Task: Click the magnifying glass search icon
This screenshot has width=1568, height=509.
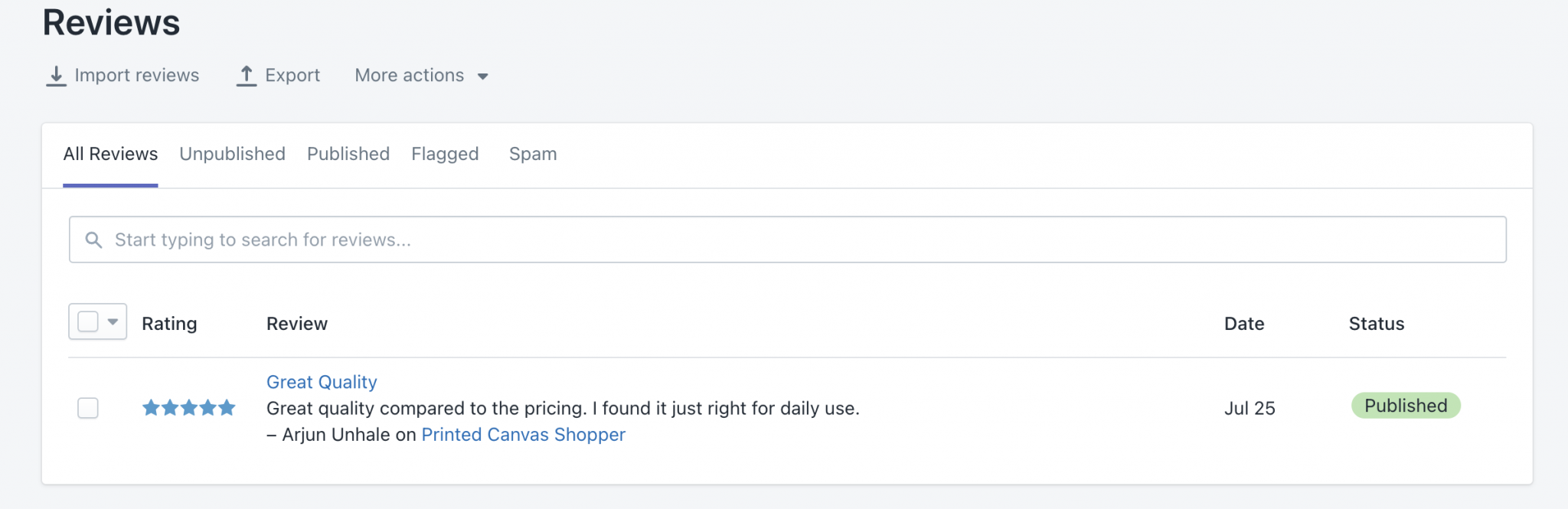Action: point(93,240)
